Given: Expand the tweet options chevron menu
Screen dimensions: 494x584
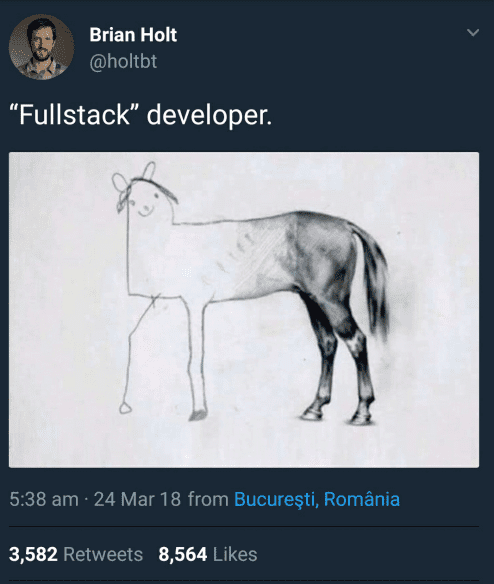Looking at the screenshot, I should coord(473,33).
